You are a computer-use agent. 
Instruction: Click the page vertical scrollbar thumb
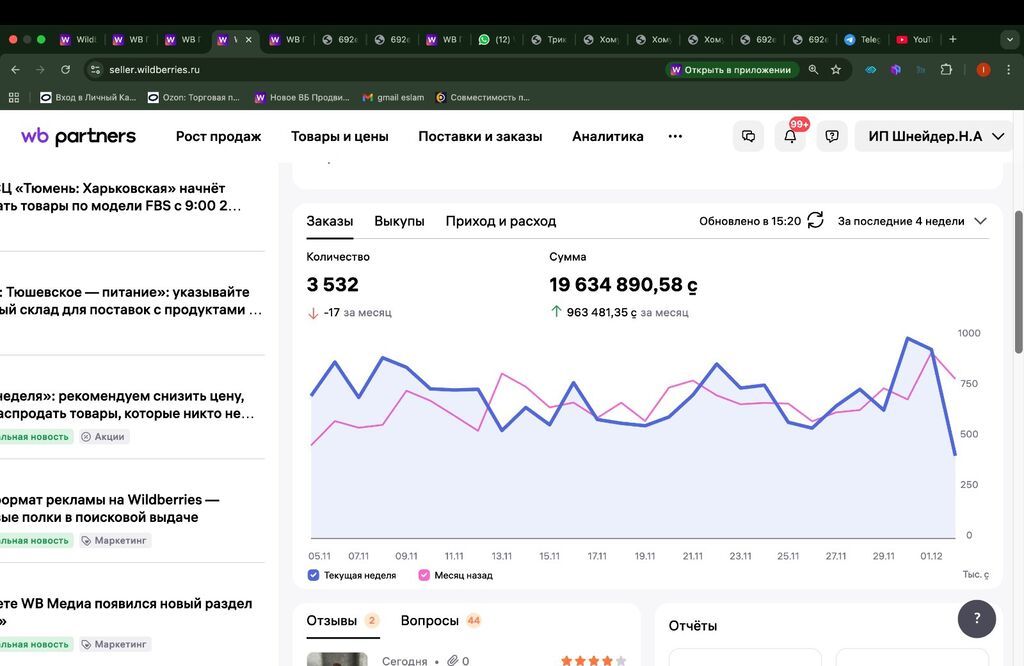point(1018,282)
